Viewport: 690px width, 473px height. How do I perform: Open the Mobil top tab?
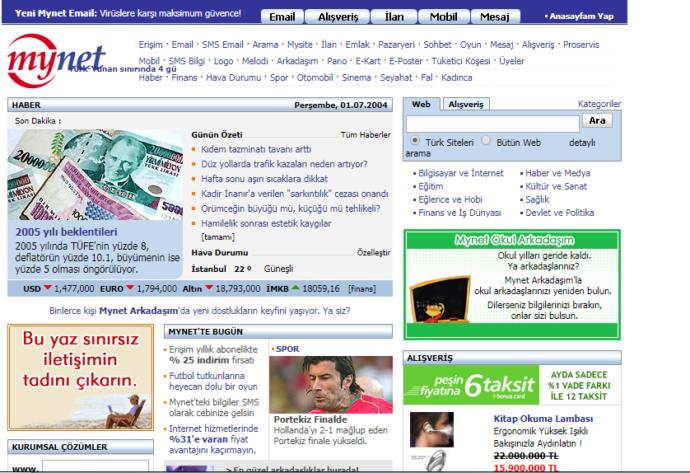coord(443,17)
